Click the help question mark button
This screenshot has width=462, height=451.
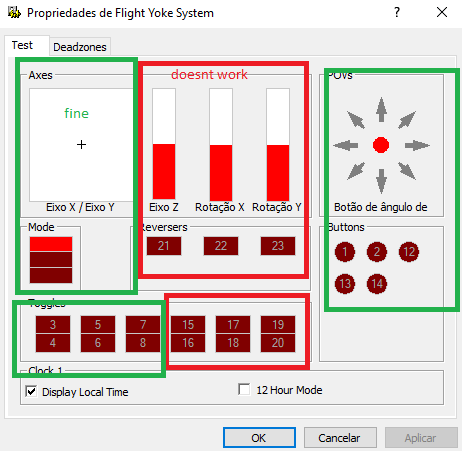397,12
